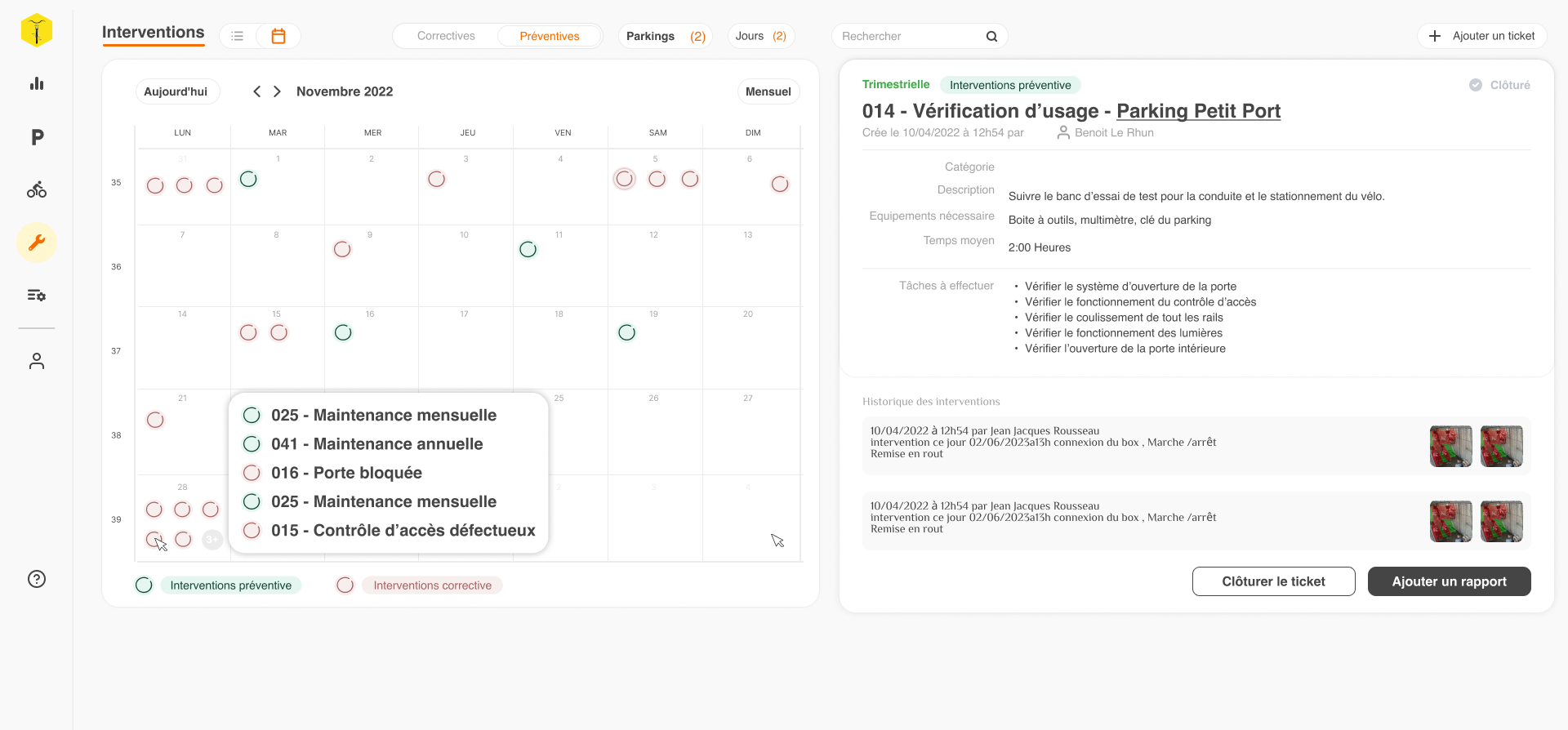Click red circle on Wednesday 9
The width and height of the screenshot is (1568, 730).
pos(343,249)
